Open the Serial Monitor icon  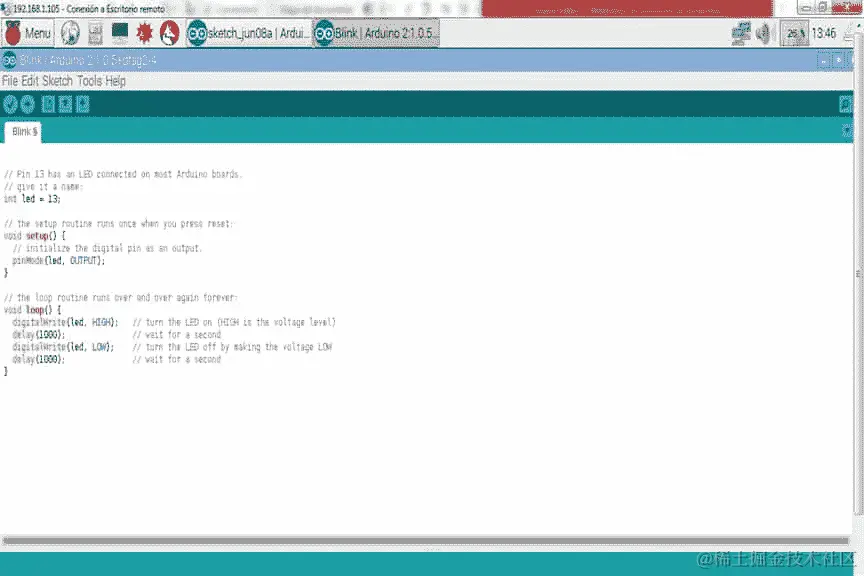coord(845,104)
